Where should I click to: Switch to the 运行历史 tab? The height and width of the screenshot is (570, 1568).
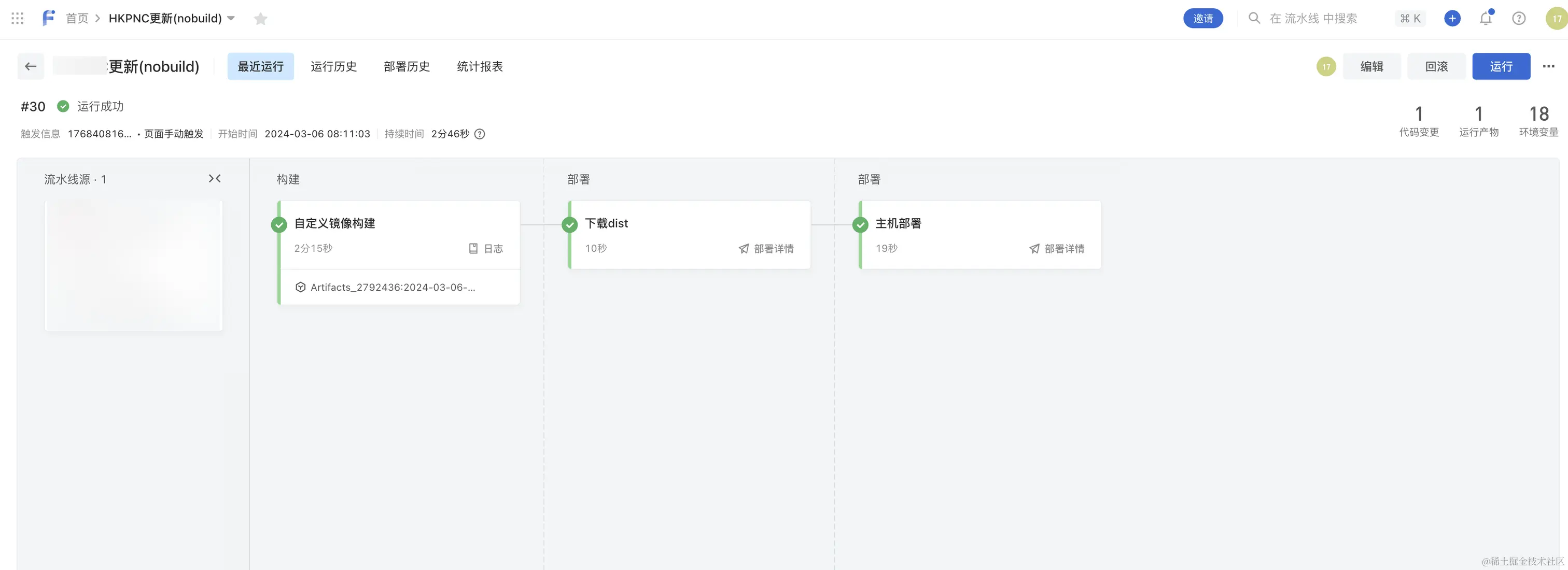[333, 66]
